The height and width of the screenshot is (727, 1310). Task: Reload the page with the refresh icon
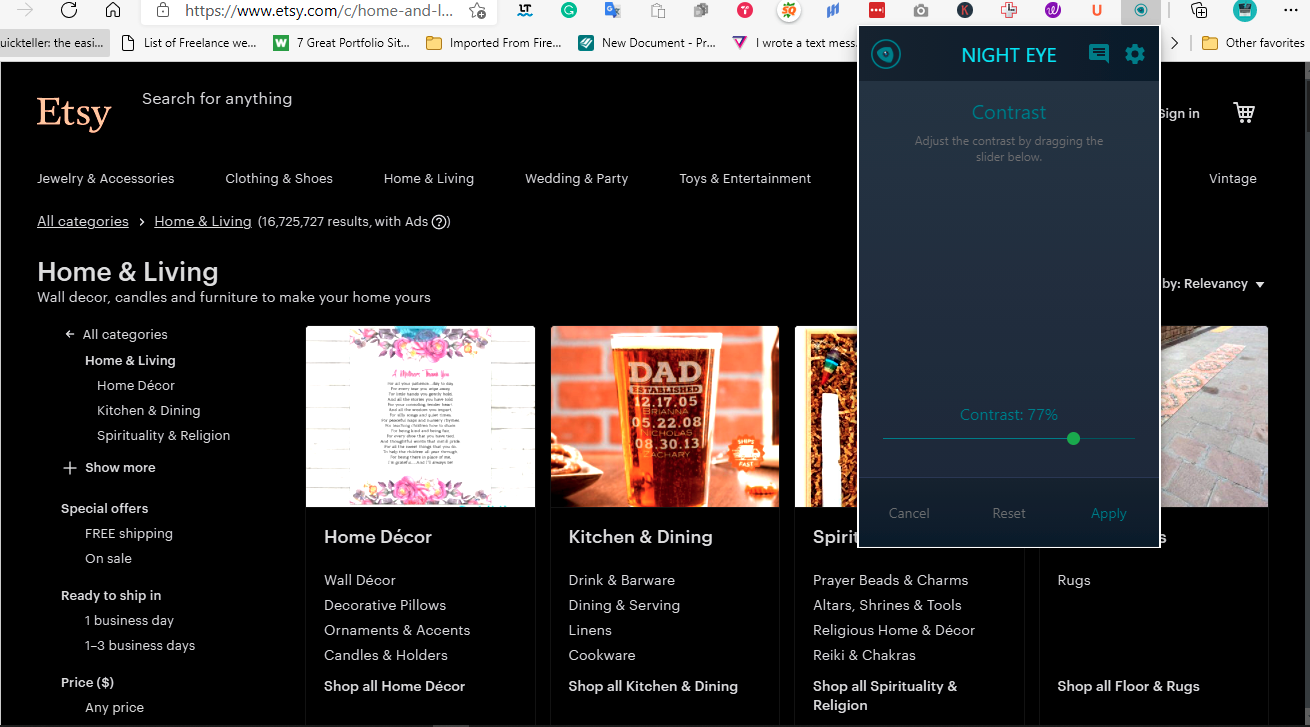(x=69, y=11)
